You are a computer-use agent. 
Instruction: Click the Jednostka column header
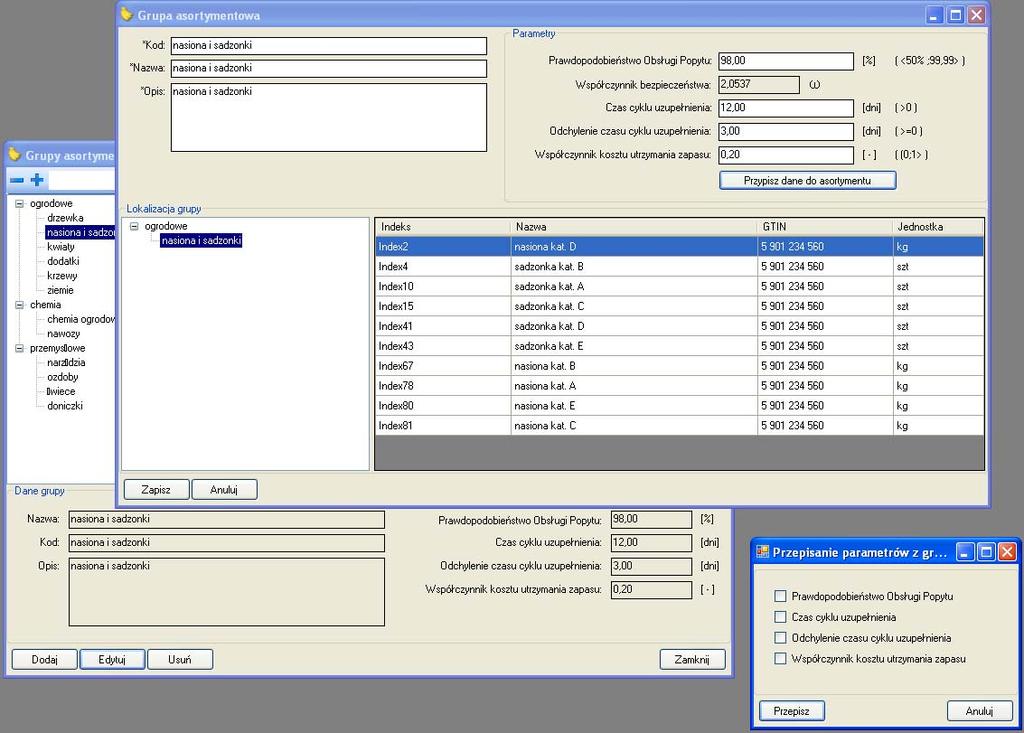(x=937, y=227)
